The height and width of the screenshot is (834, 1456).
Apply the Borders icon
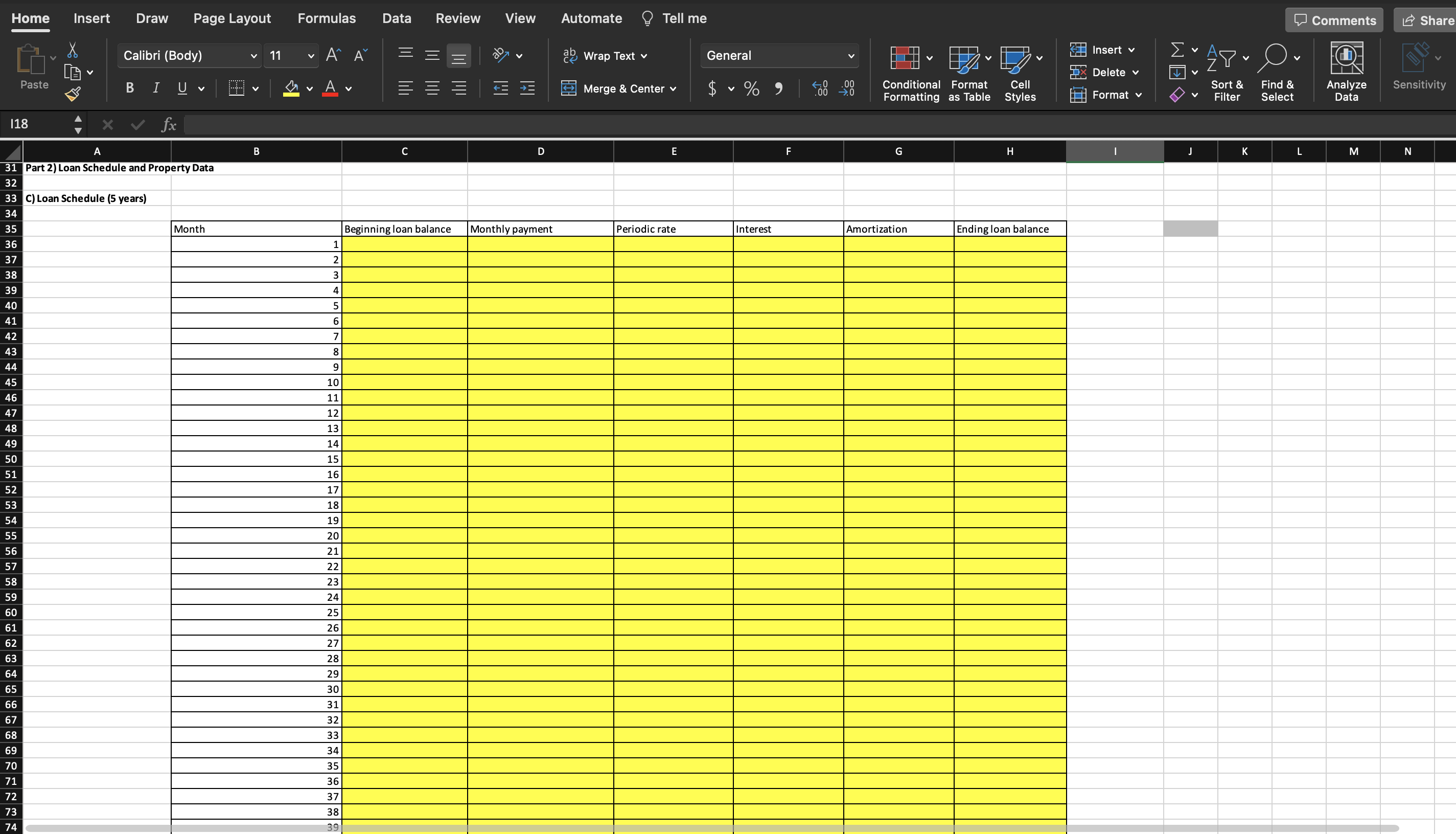(237, 87)
